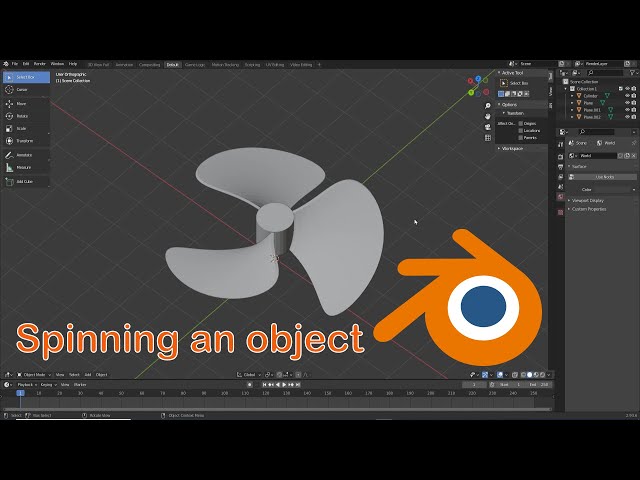Open the Scene properties tab icon
Screen dimensions: 640x480
560,187
